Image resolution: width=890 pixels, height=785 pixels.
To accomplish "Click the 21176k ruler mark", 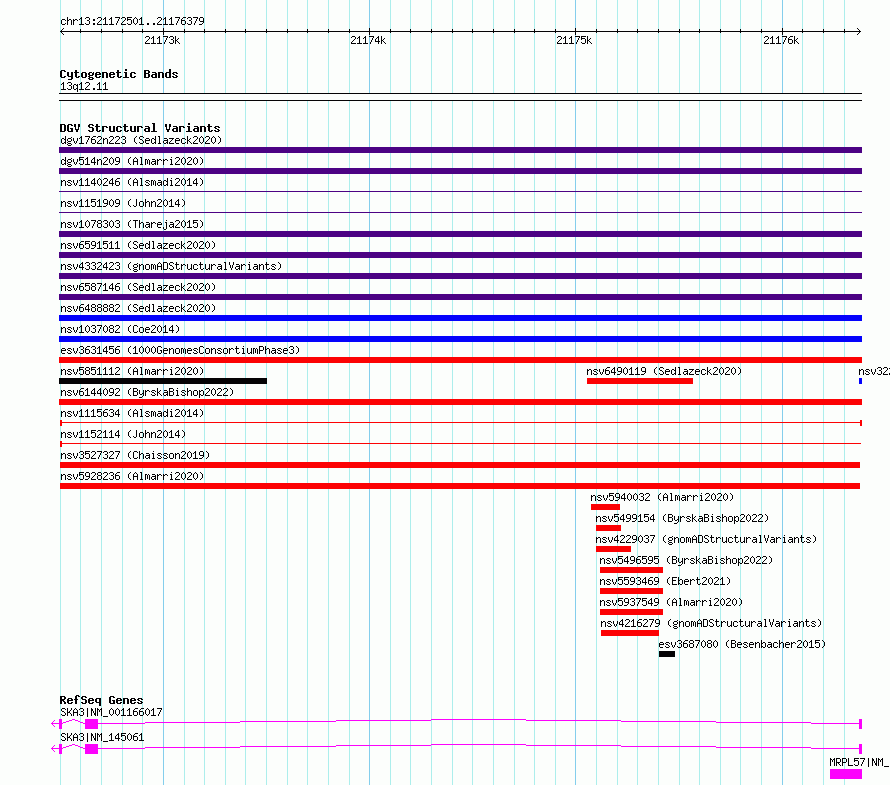I will pos(781,40).
